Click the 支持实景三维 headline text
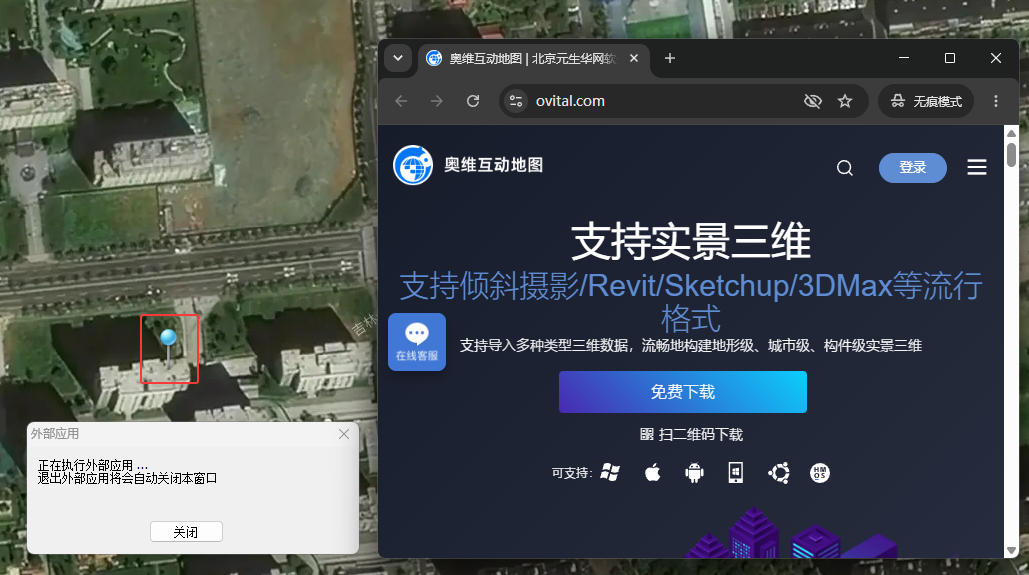This screenshot has height=575, width=1029. [691, 242]
